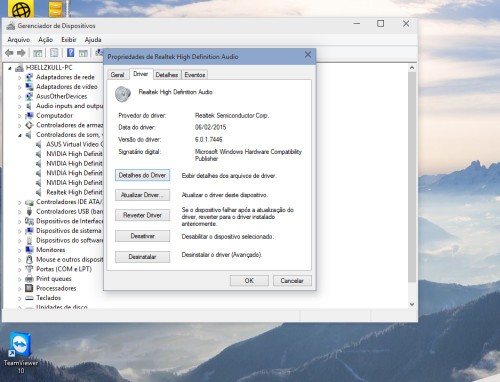Switch to the Detalhes tab
Image resolution: width=500 pixels, height=382 pixels.
point(167,75)
